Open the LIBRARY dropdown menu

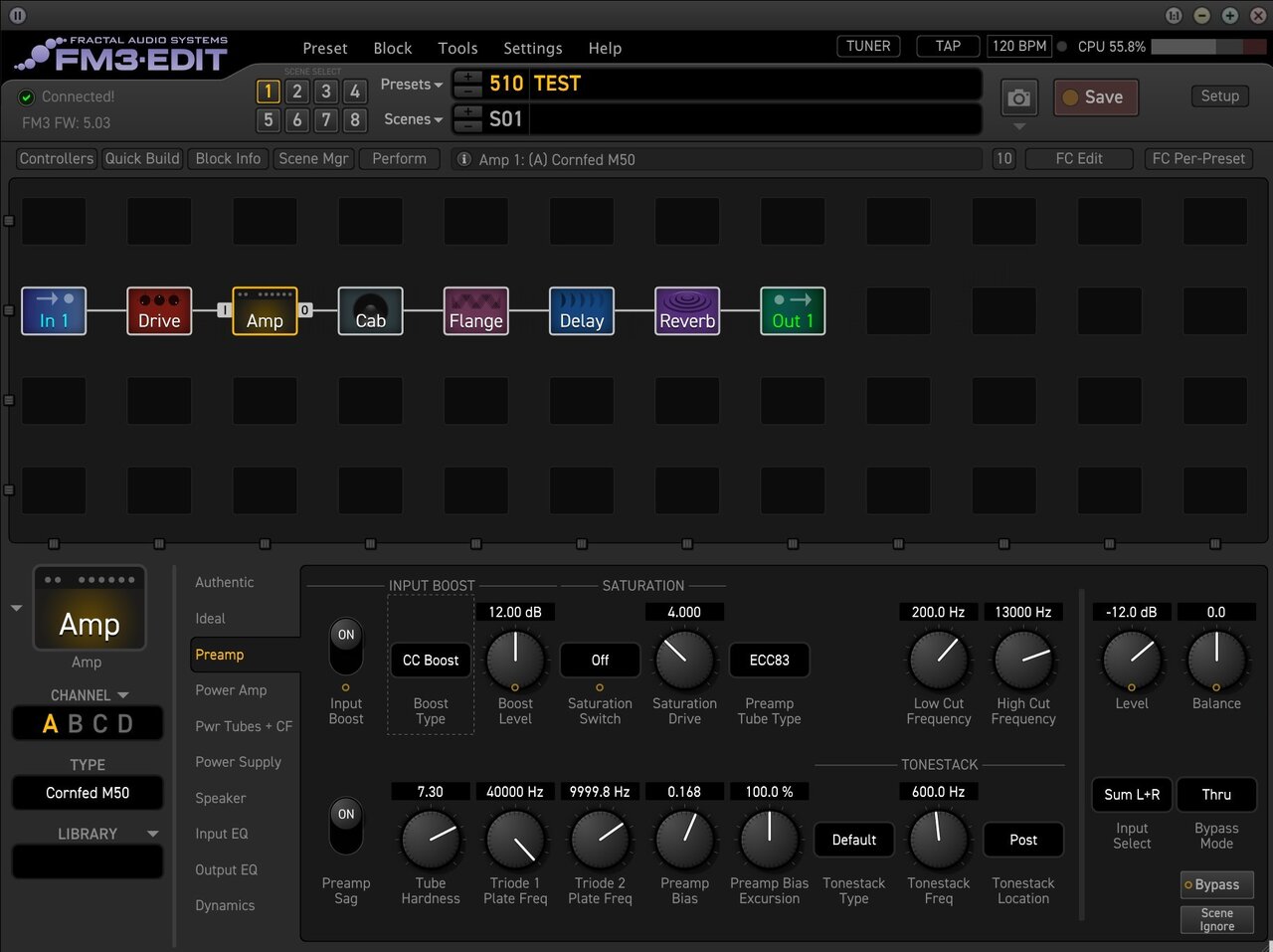click(x=107, y=834)
